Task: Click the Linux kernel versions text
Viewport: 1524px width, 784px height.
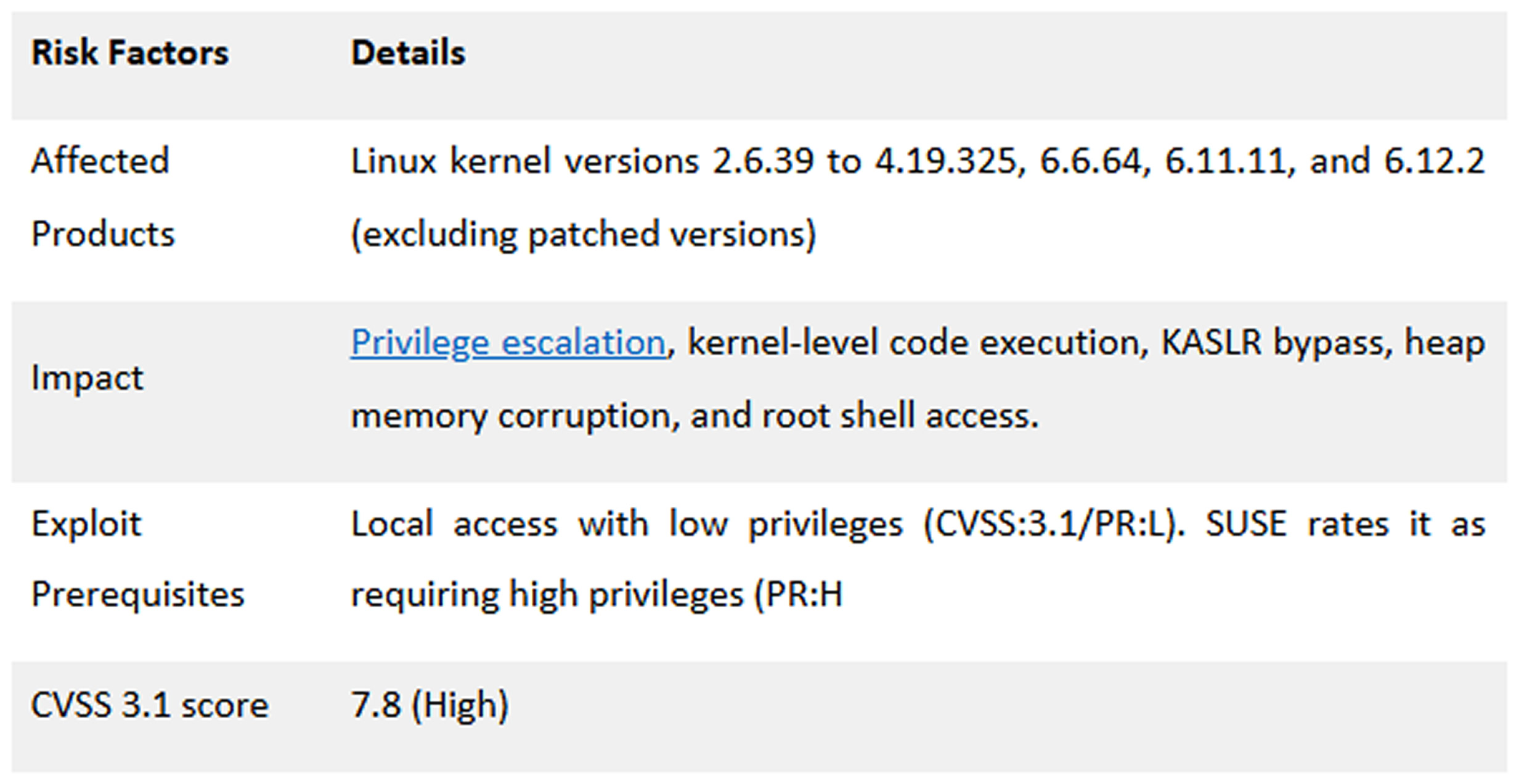Action: (x=524, y=161)
